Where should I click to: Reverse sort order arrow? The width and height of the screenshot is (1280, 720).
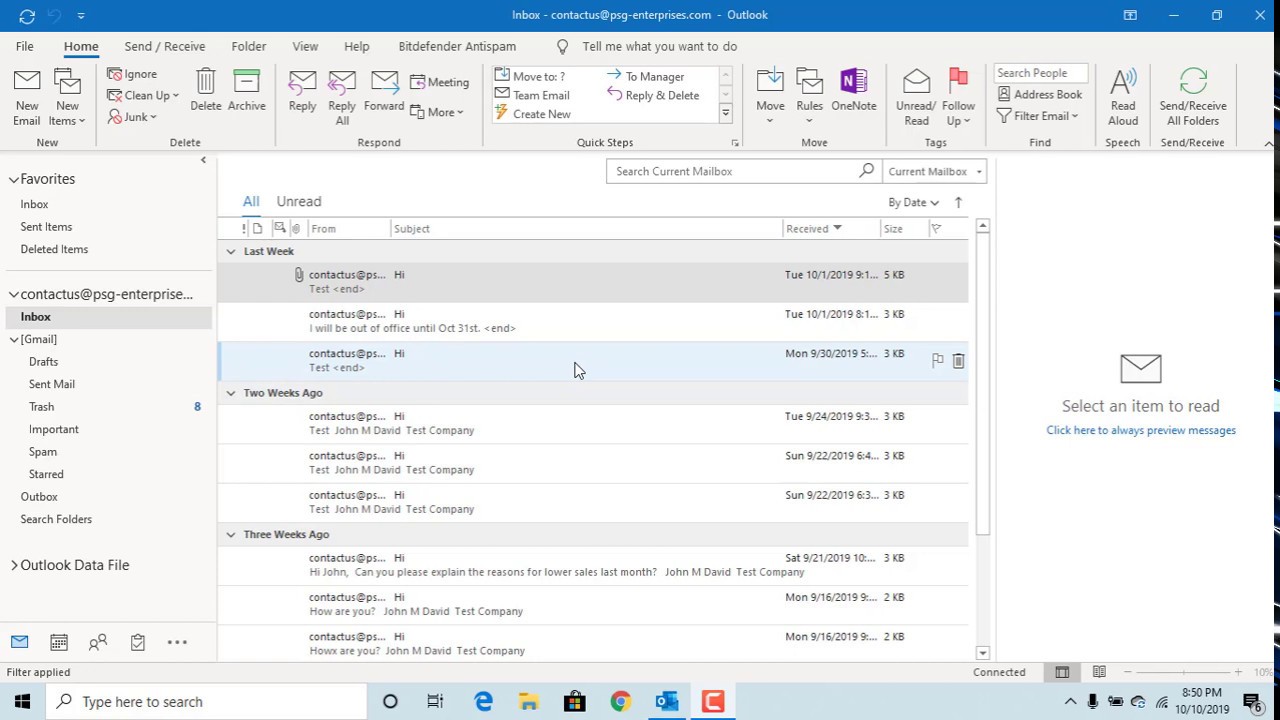pos(958,202)
